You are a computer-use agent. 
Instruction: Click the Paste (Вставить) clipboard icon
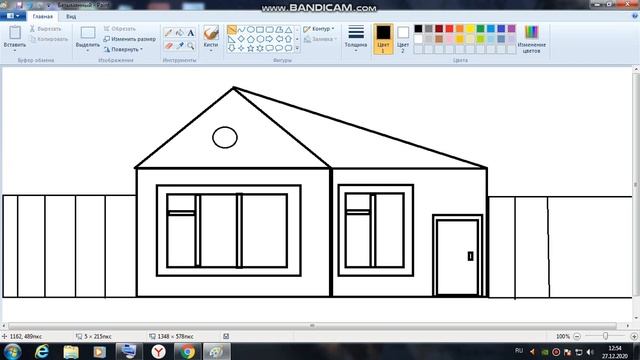[15, 33]
